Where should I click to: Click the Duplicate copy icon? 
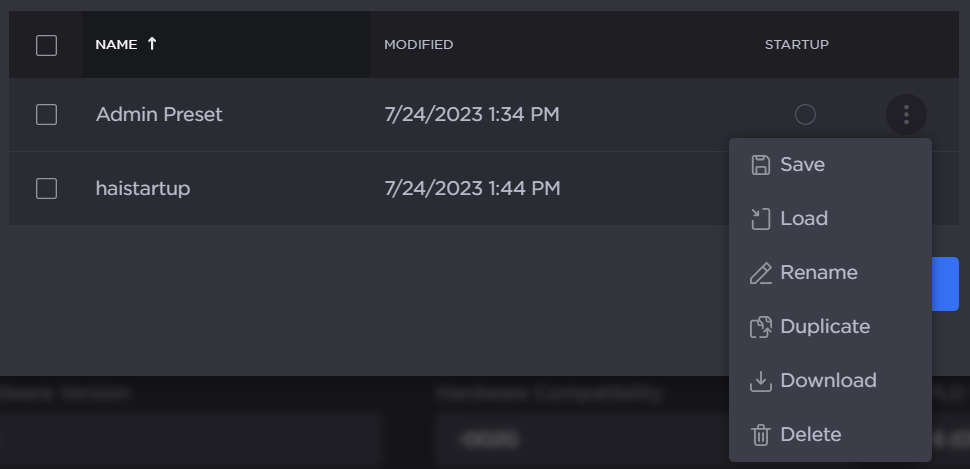click(761, 327)
